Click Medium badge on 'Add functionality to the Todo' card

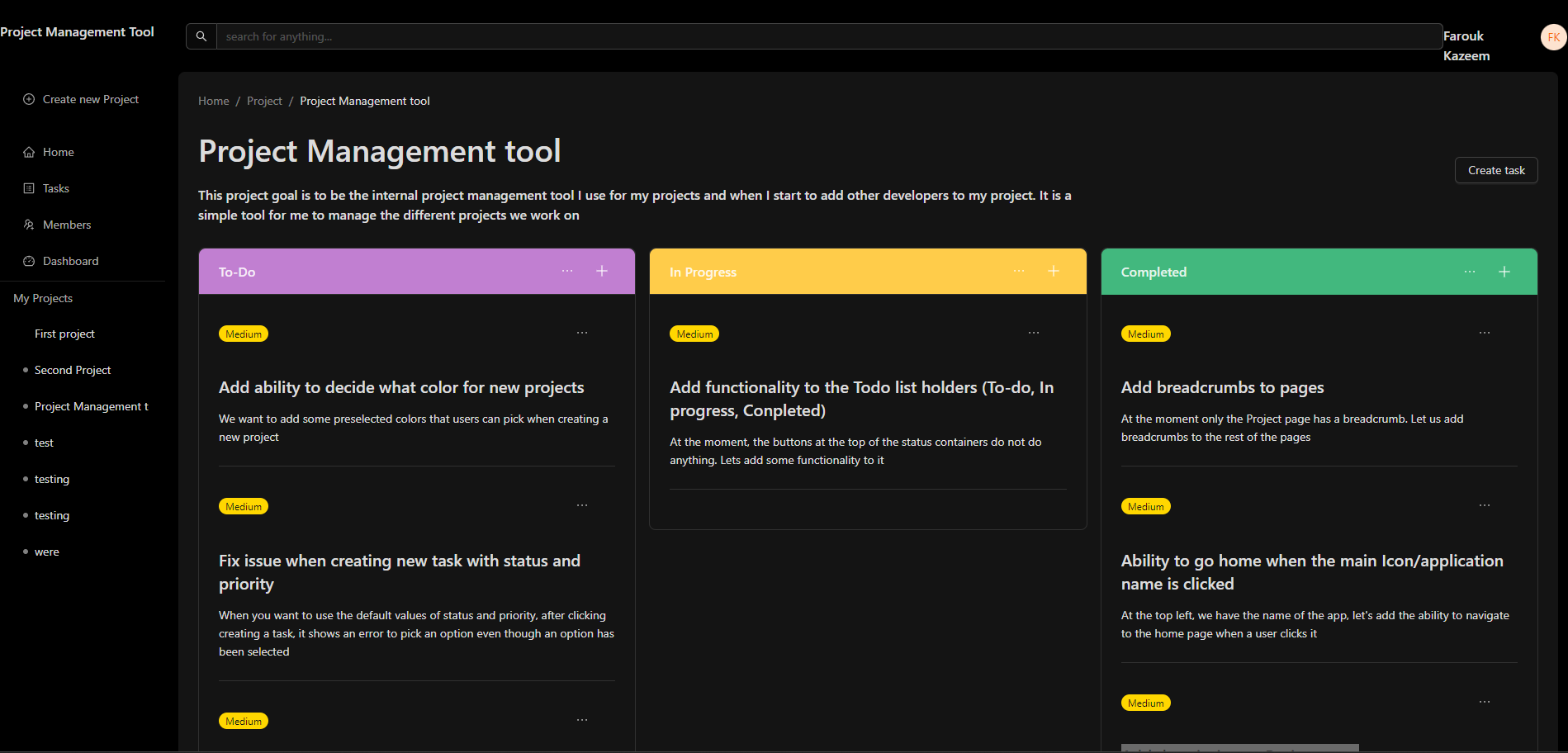click(694, 334)
